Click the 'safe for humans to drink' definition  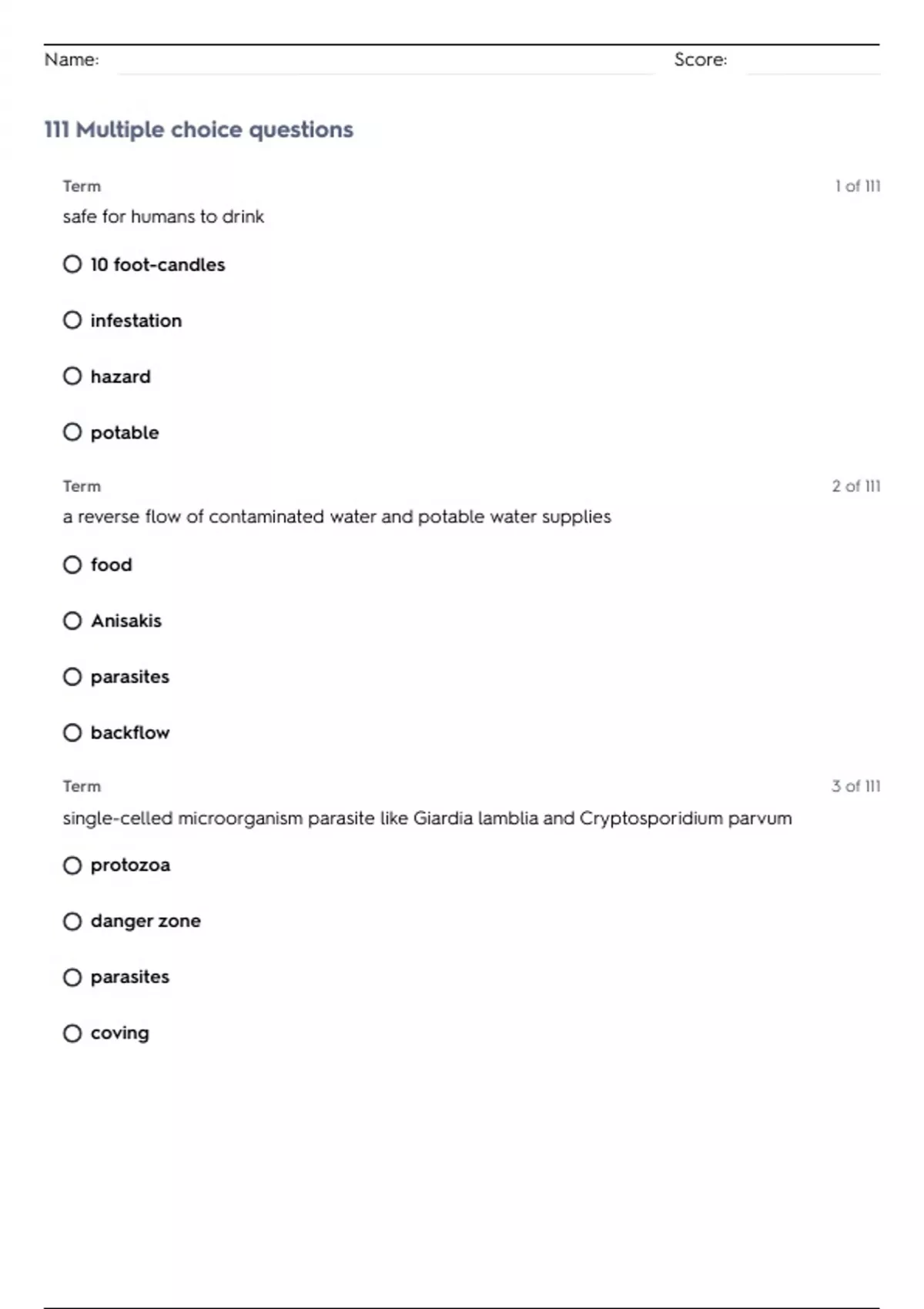point(163,216)
